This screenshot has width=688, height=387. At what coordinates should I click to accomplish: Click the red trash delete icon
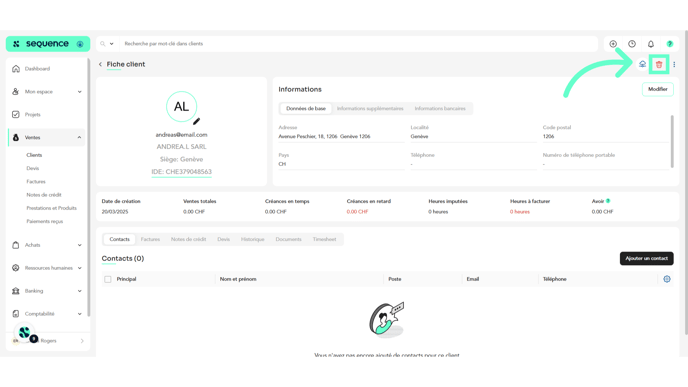(659, 64)
